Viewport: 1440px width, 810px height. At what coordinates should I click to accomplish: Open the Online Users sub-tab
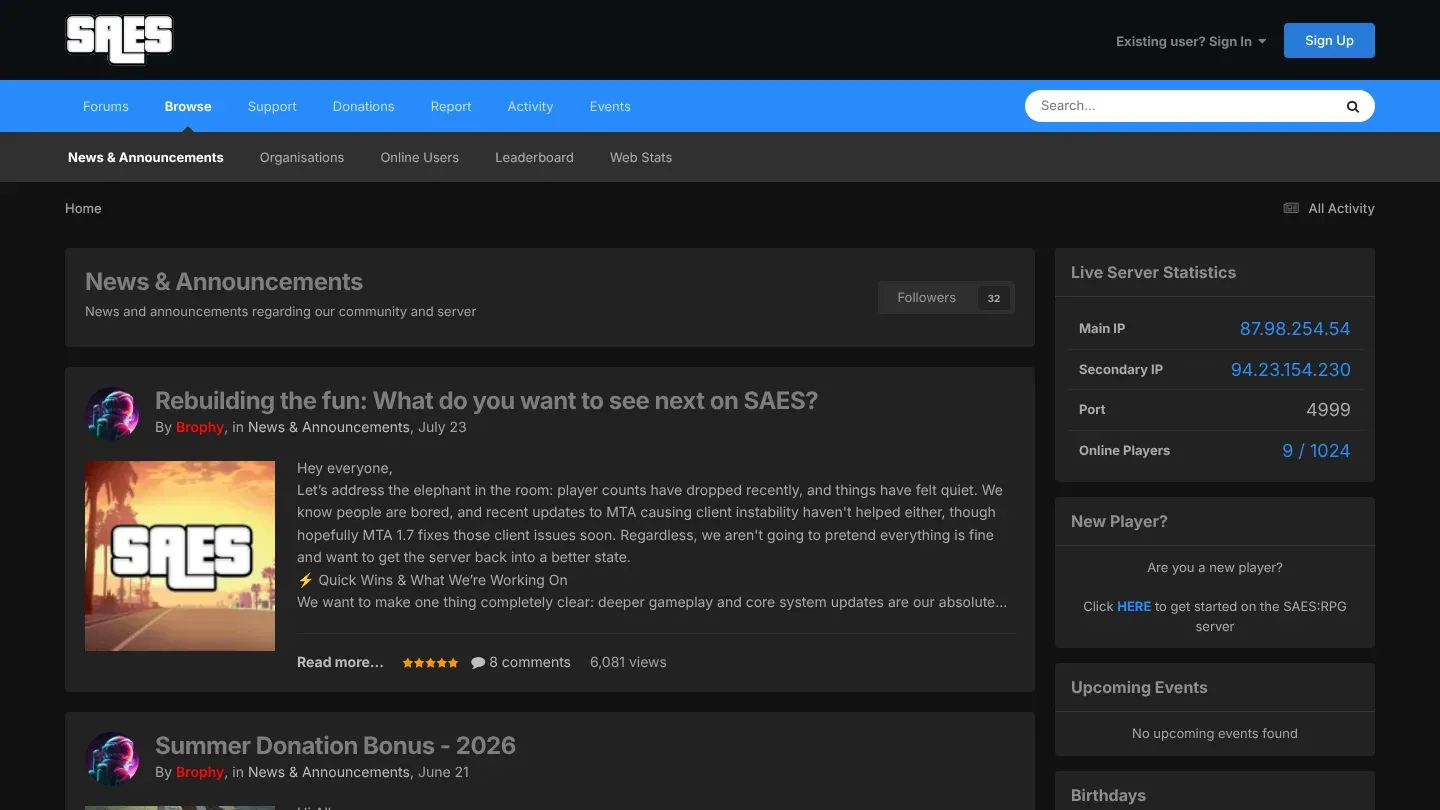(420, 157)
